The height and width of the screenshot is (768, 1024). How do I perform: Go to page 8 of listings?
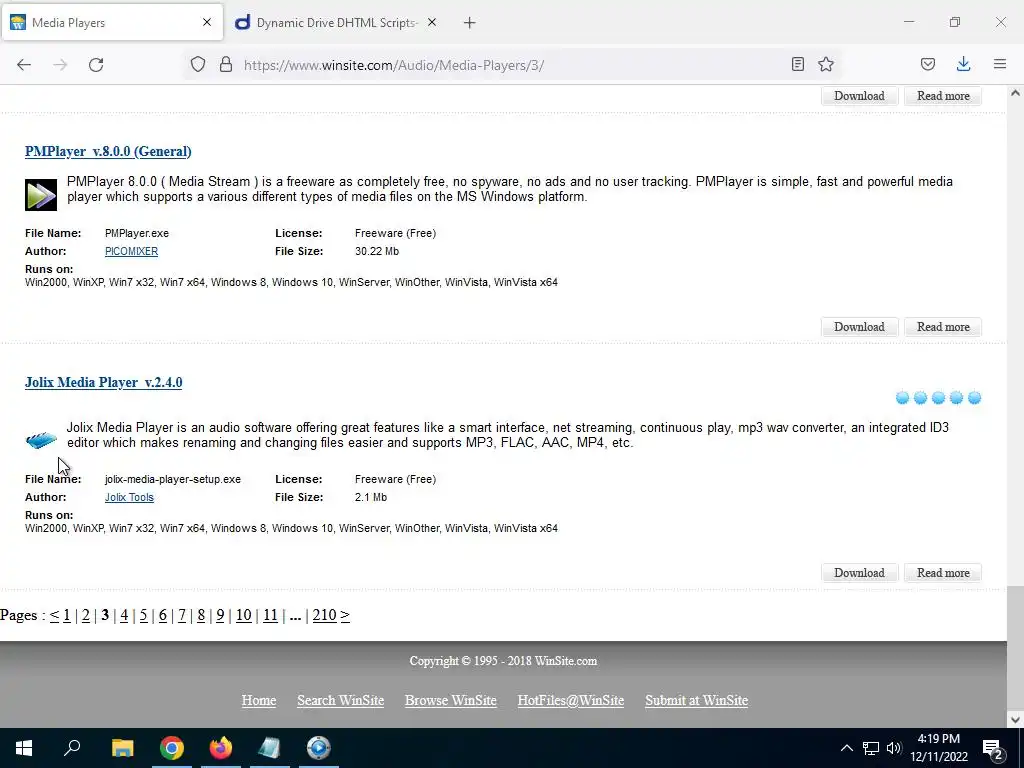[201, 616]
